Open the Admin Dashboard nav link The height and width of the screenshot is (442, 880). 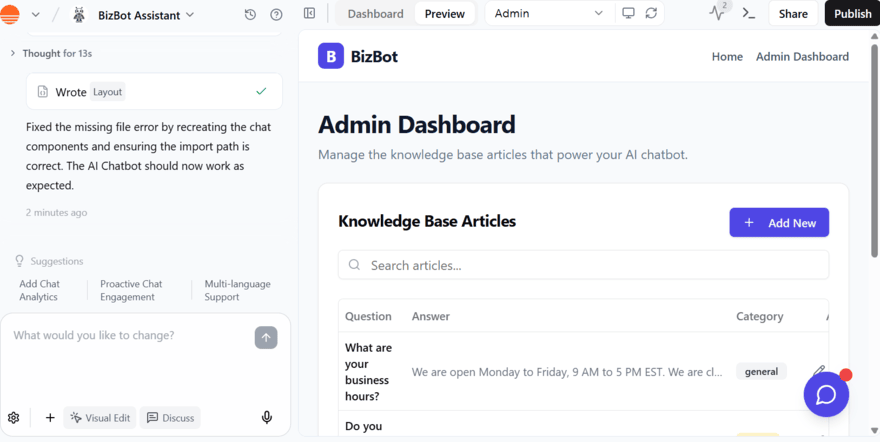click(x=803, y=57)
